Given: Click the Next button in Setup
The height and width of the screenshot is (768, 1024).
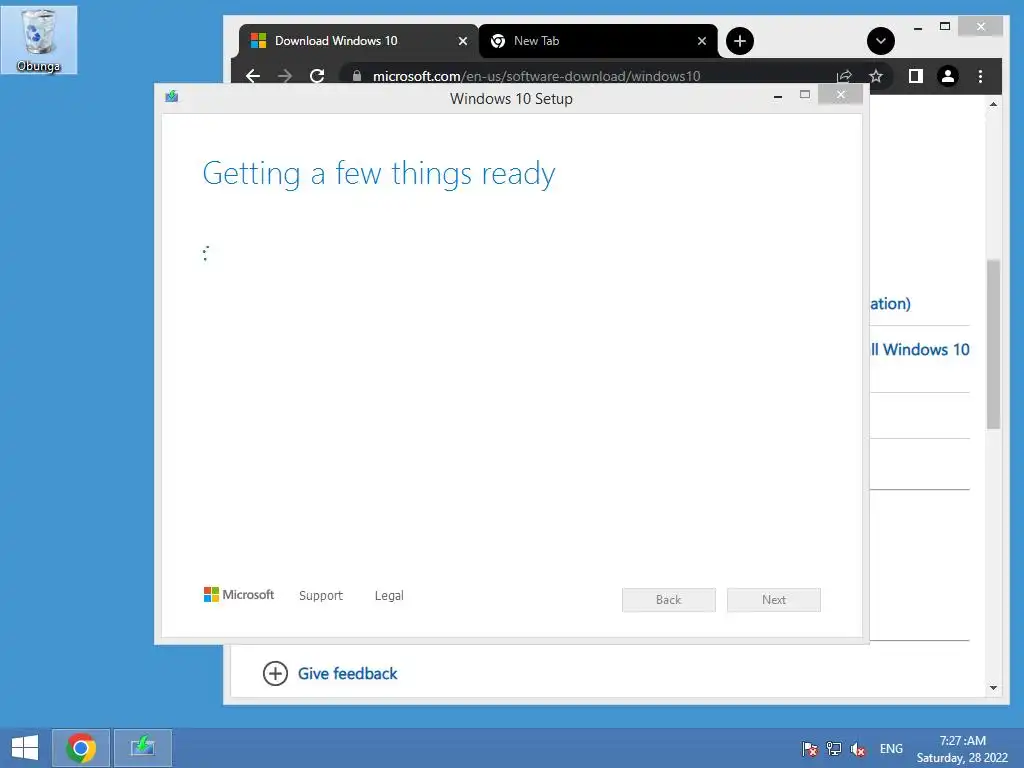Looking at the screenshot, I should 774,600.
